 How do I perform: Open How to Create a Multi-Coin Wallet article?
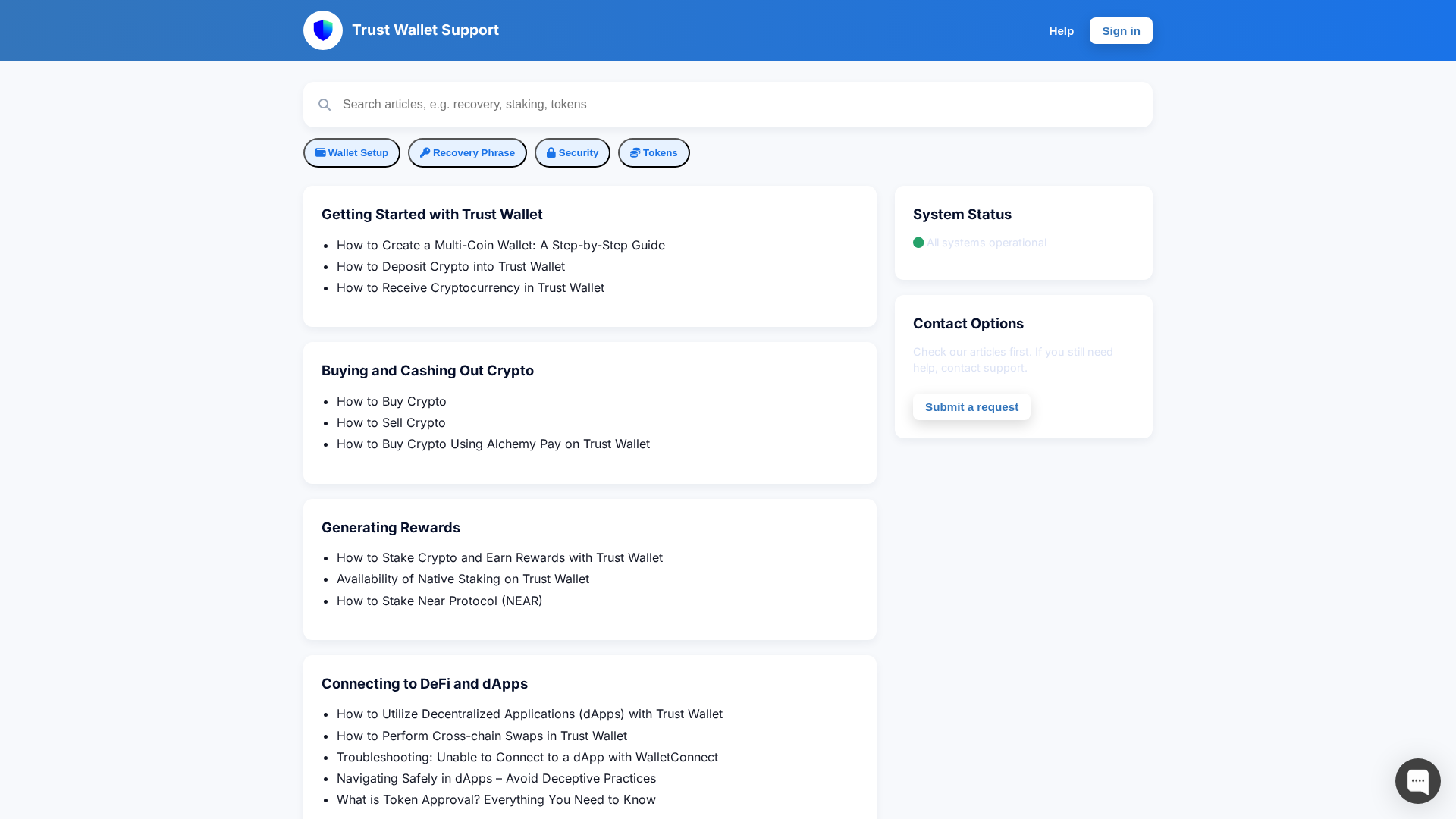point(500,245)
